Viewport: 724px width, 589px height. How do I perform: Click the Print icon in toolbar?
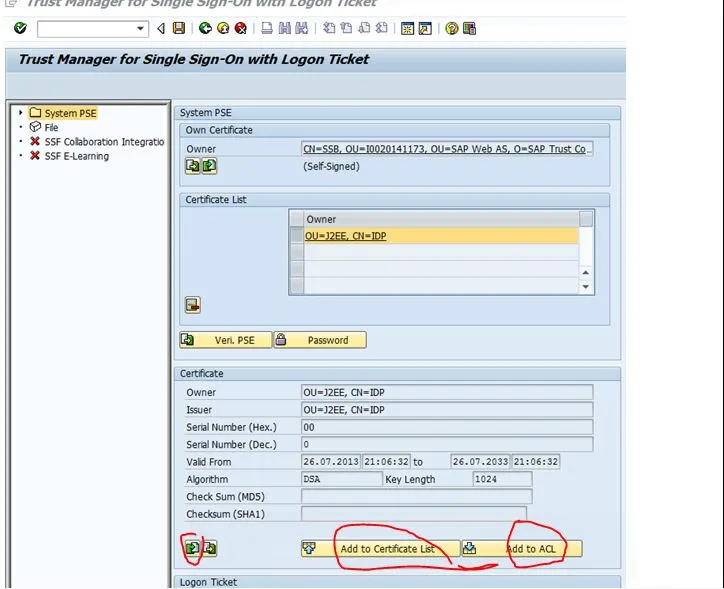point(268,29)
